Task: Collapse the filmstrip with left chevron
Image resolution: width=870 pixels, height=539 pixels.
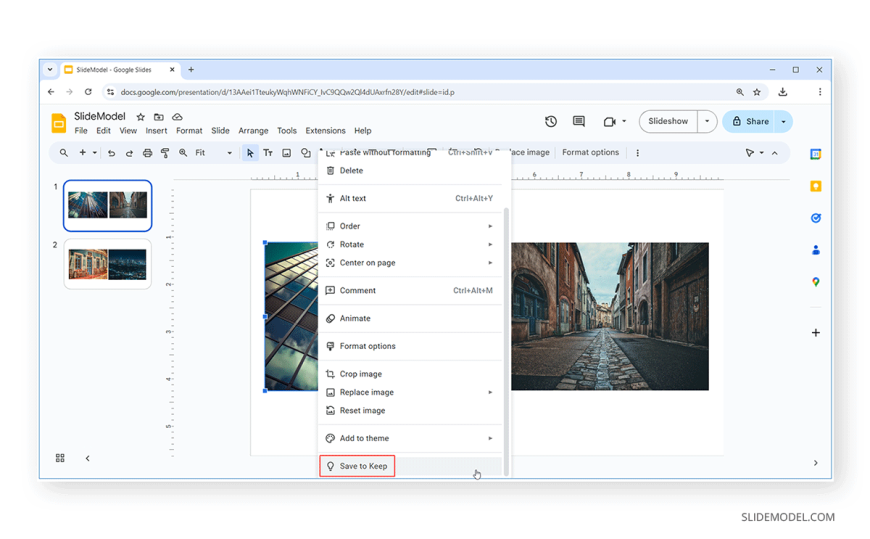Action: pos(88,458)
